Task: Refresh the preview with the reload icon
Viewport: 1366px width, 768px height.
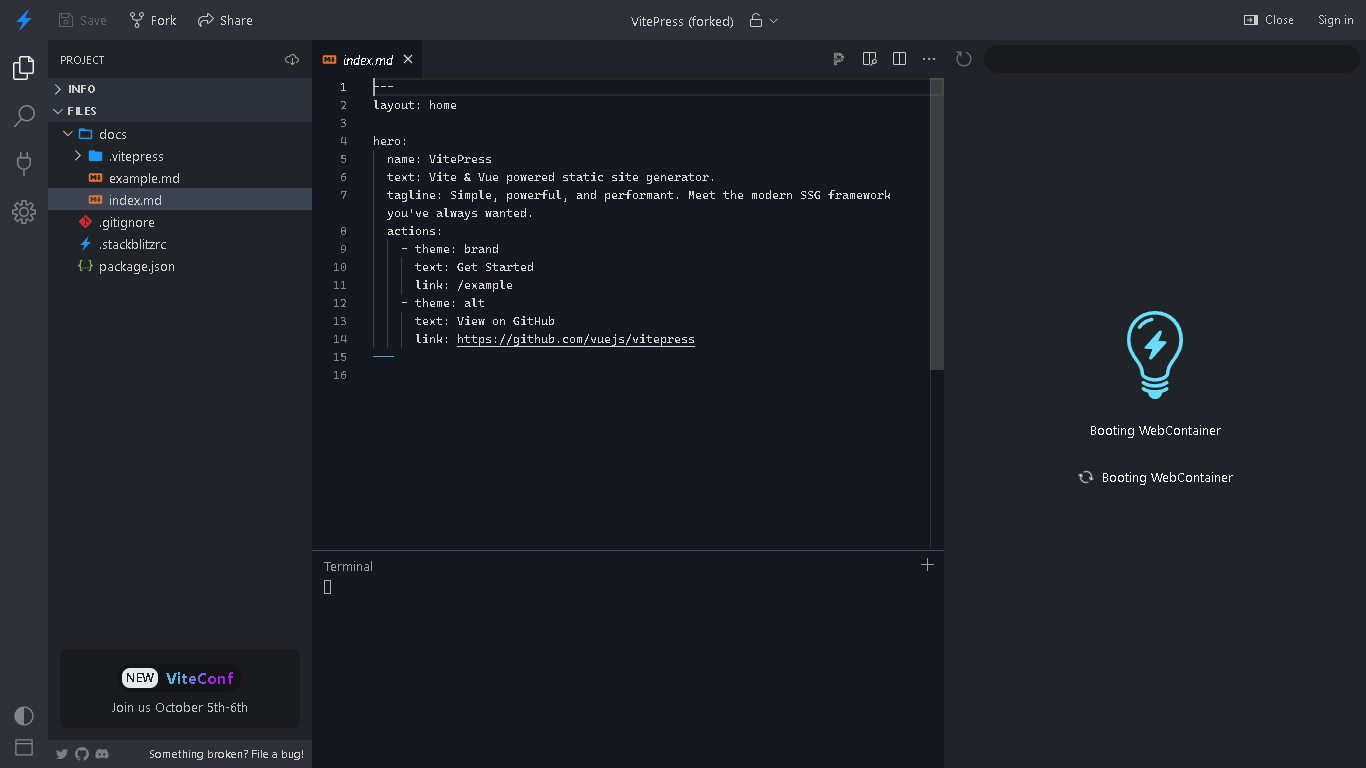Action: [x=963, y=59]
